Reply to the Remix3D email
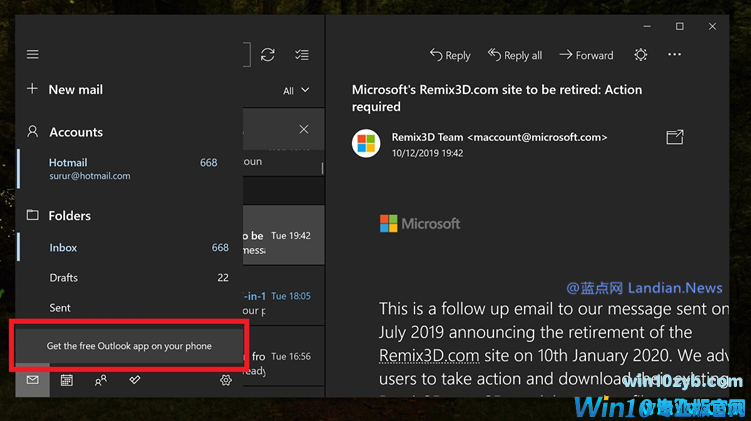The height and width of the screenshot is (421, 751). (450, 56)
